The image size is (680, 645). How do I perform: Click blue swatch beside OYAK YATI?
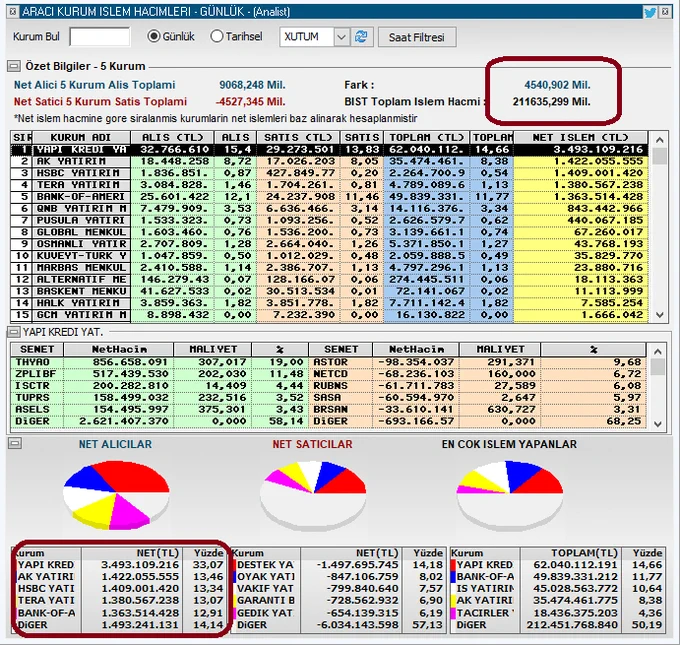tap(234, 577)
